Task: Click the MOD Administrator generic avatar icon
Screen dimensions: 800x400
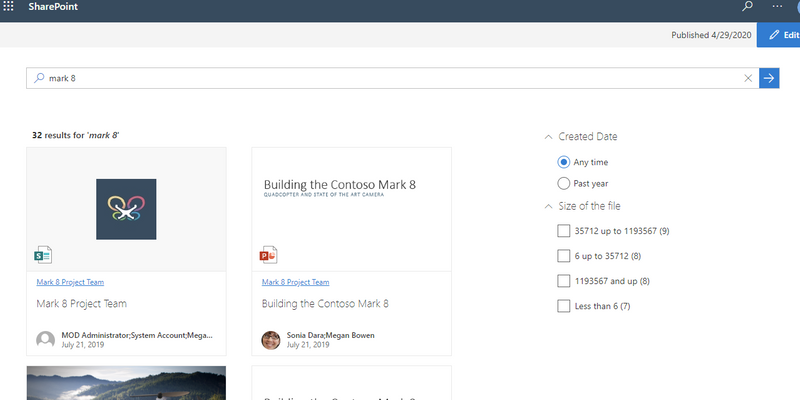Action: [45, 340]
